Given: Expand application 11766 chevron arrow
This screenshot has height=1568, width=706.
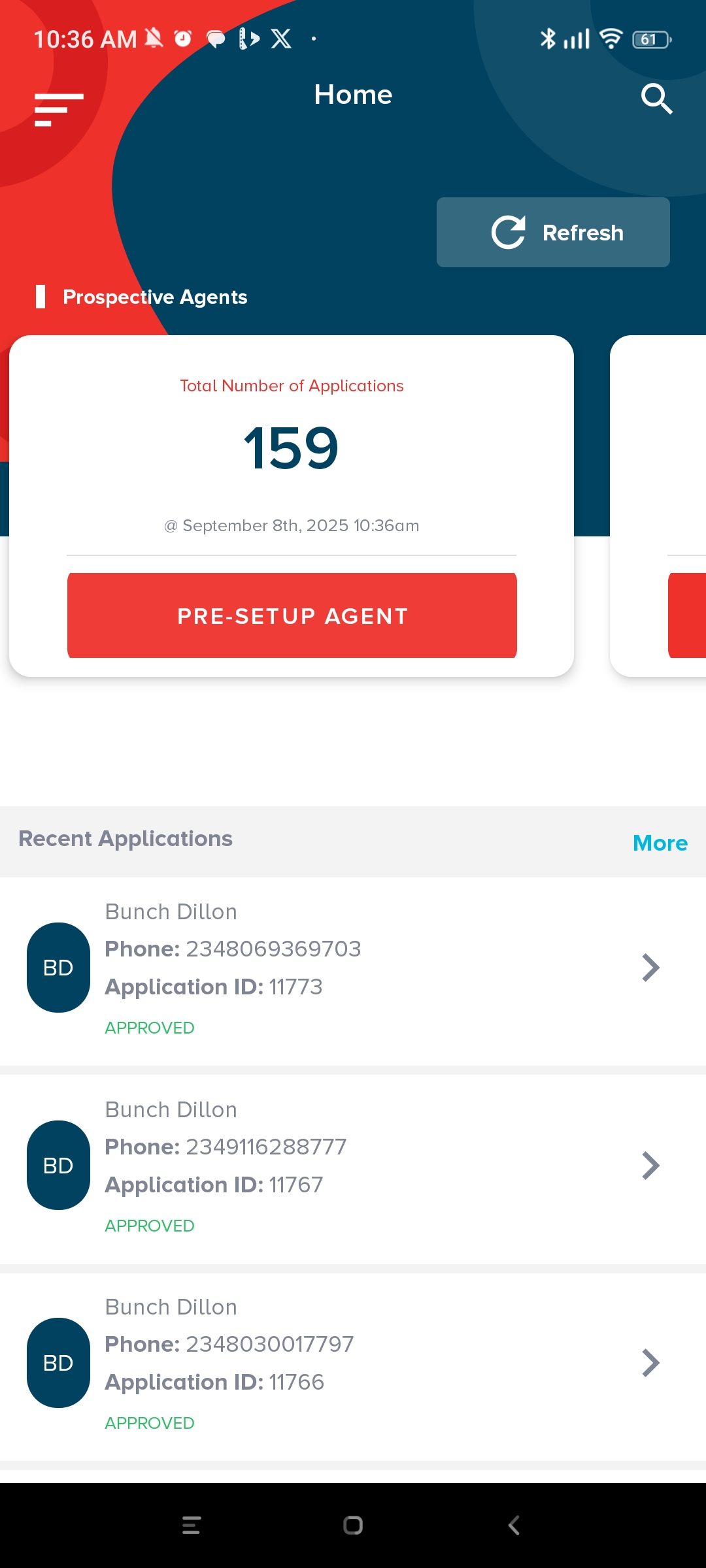Looking at the screenshot, I should pyautogui.click(x=650, y=1363).
